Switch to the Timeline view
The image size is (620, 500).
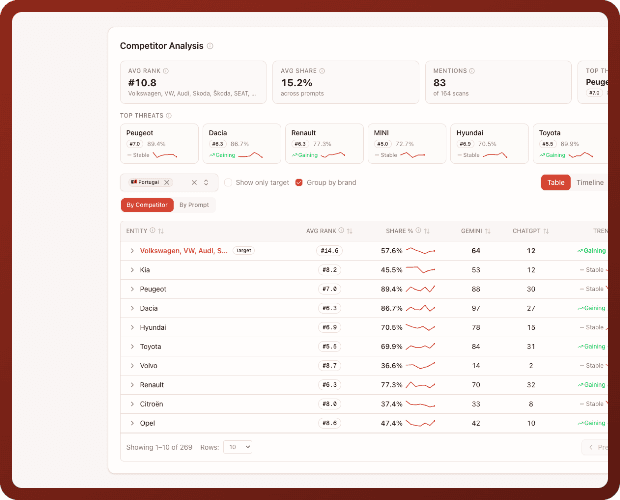tap(590, 183)
